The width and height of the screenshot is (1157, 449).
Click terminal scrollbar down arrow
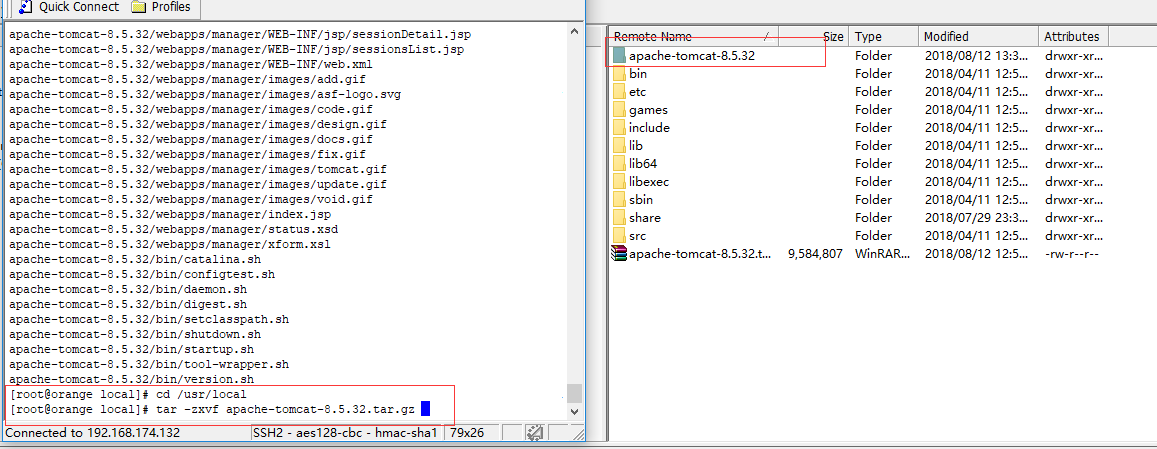click(574, 411)
